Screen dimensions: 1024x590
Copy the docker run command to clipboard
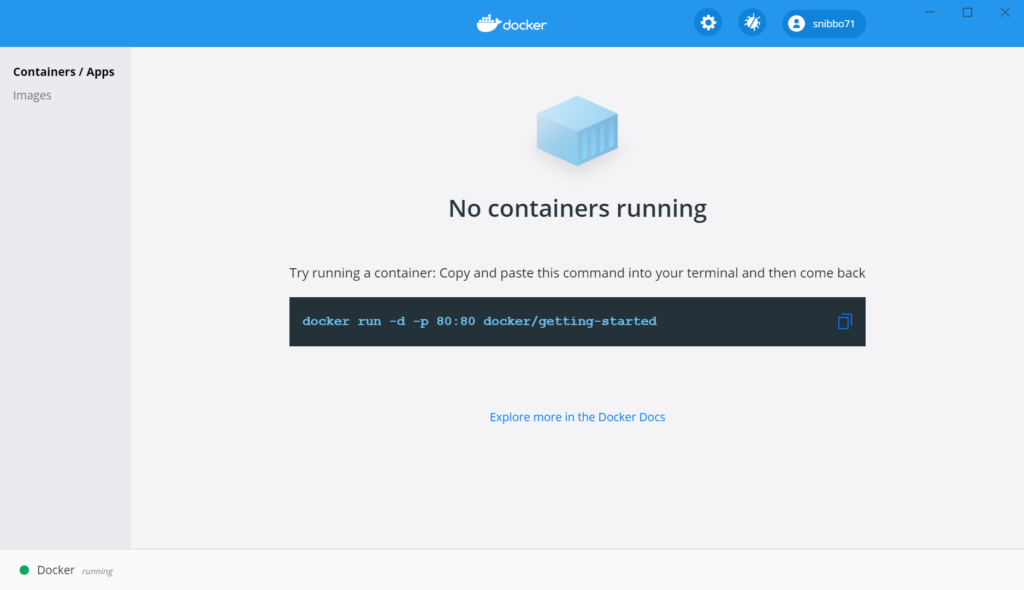point(844,321)
